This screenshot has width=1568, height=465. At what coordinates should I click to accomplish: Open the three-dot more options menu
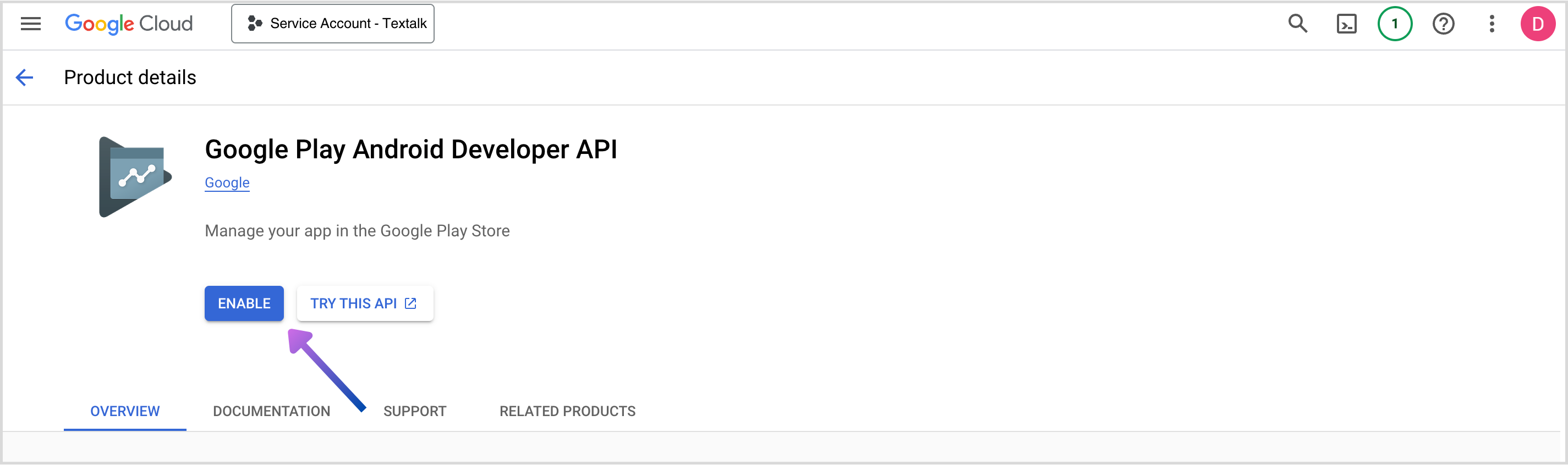click(x=1492, y=24)
